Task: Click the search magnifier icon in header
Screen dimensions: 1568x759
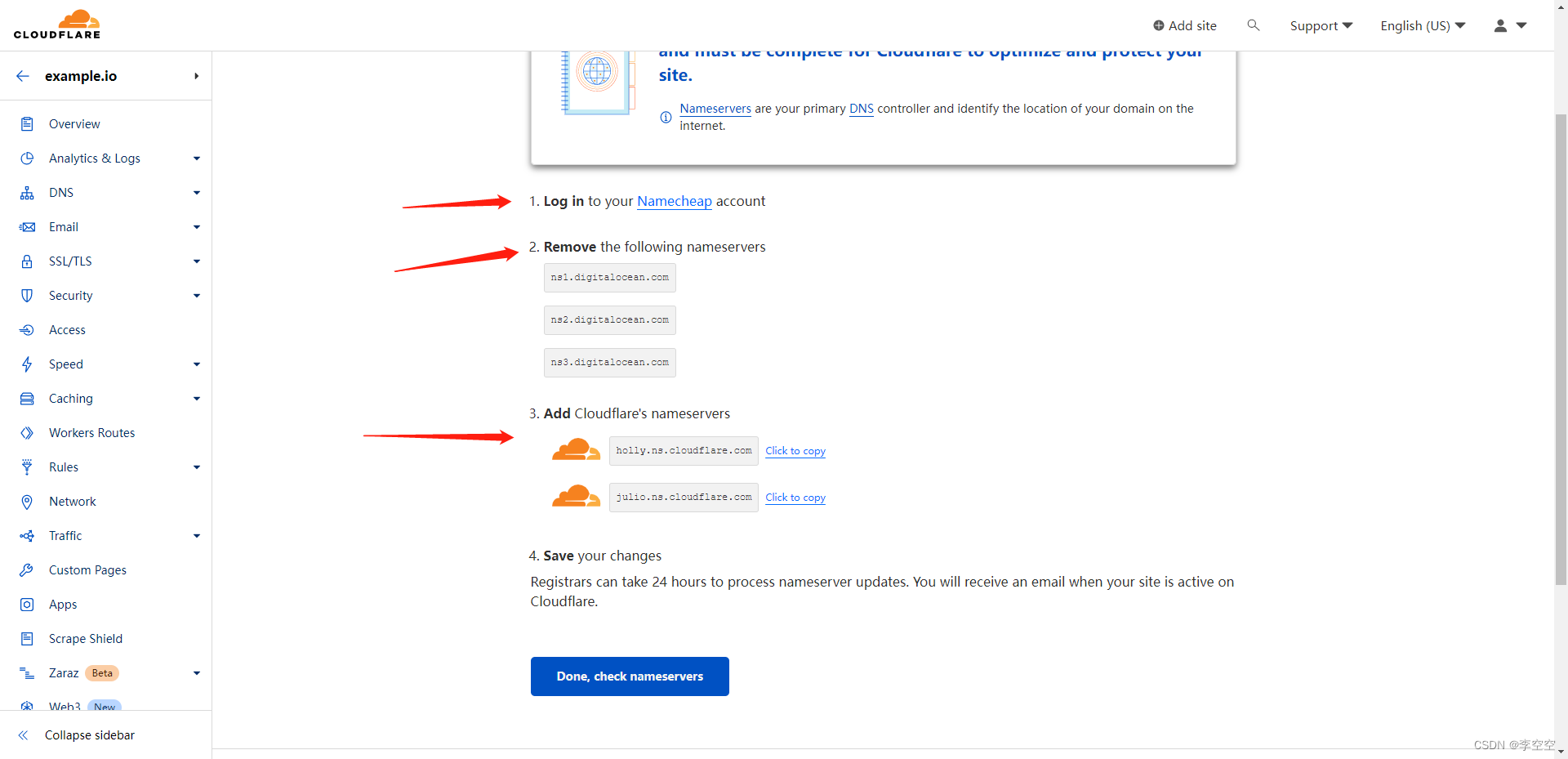Action: 1254,25
